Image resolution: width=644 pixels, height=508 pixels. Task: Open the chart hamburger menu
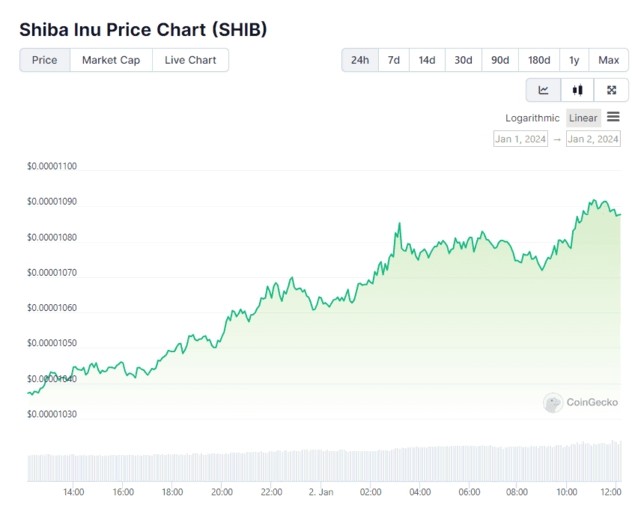613,117
